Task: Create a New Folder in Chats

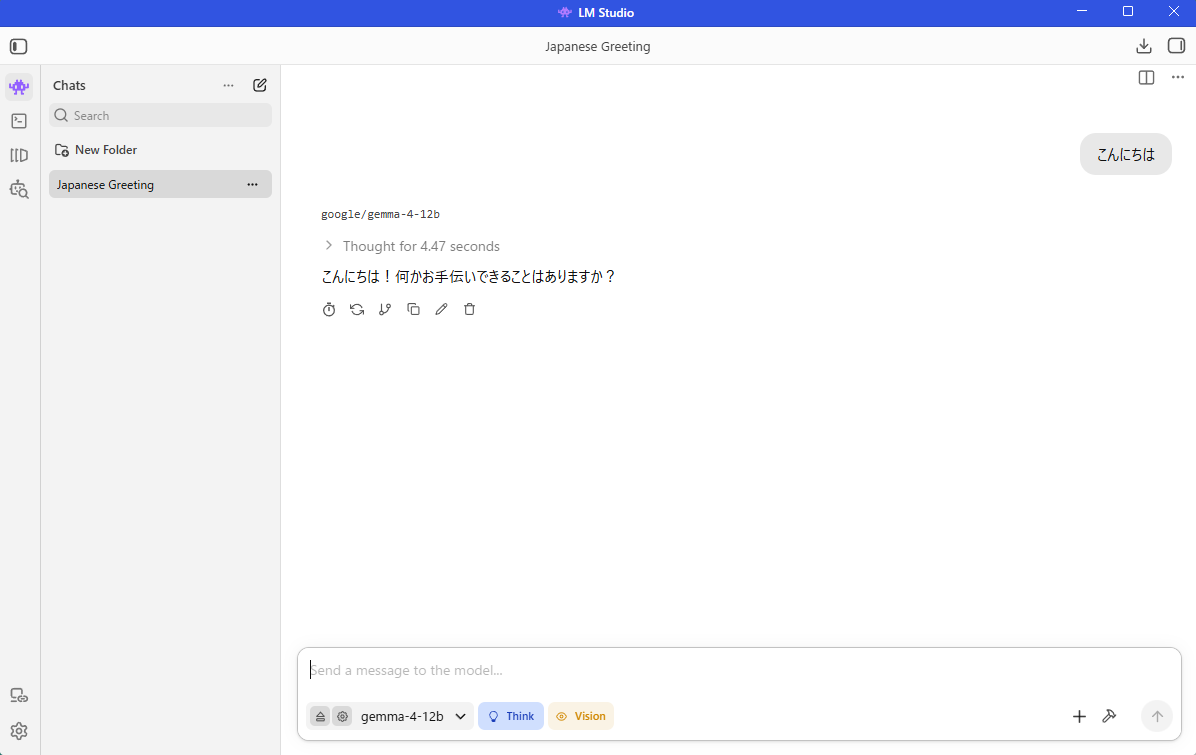Action: [96, 150]
